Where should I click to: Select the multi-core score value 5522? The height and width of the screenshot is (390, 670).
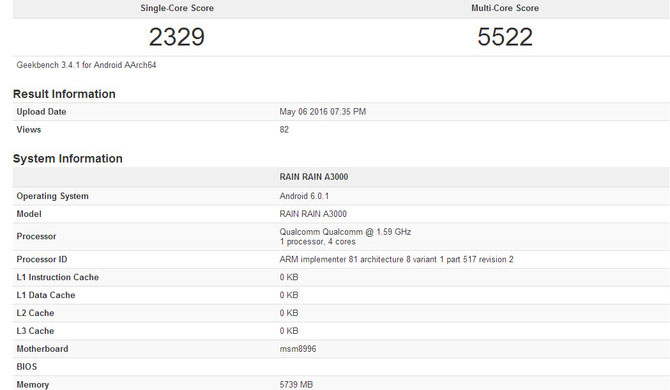pos(505,37)
